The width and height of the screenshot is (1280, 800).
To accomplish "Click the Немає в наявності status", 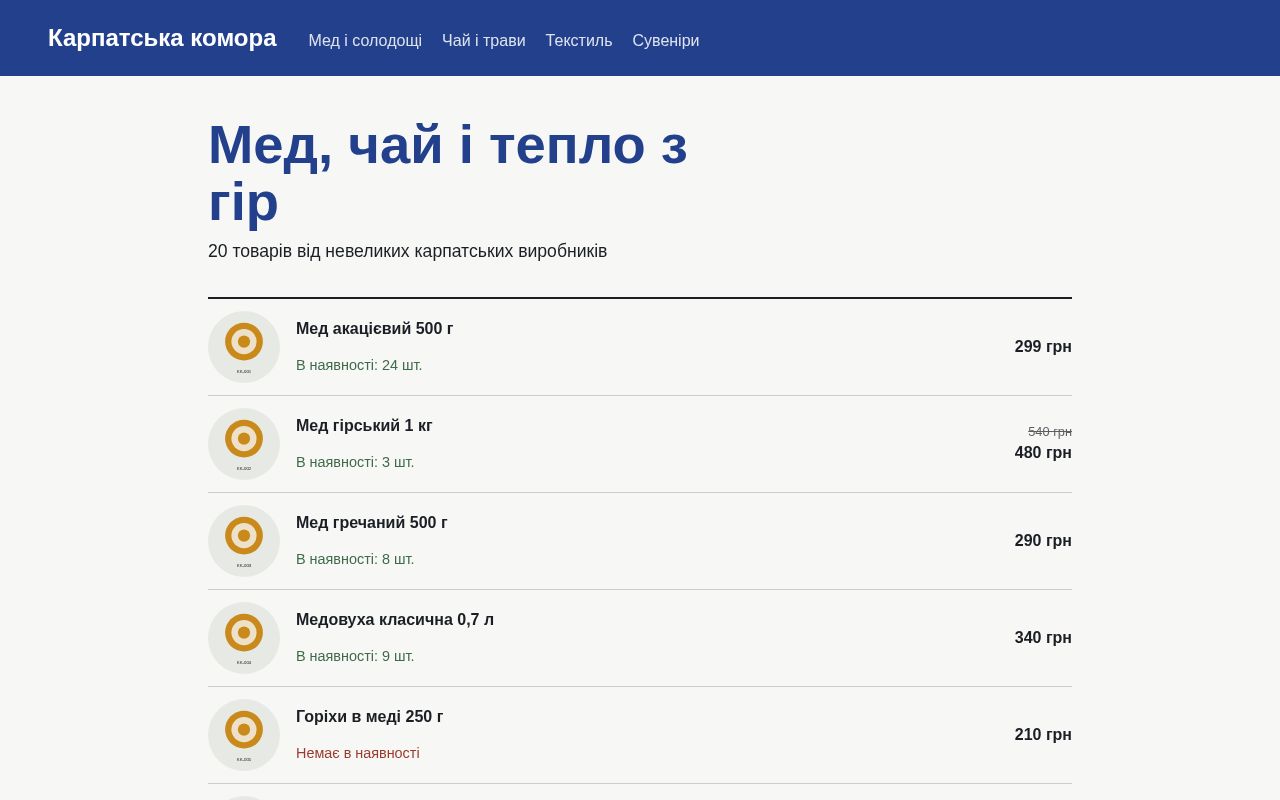I will 358,753.
